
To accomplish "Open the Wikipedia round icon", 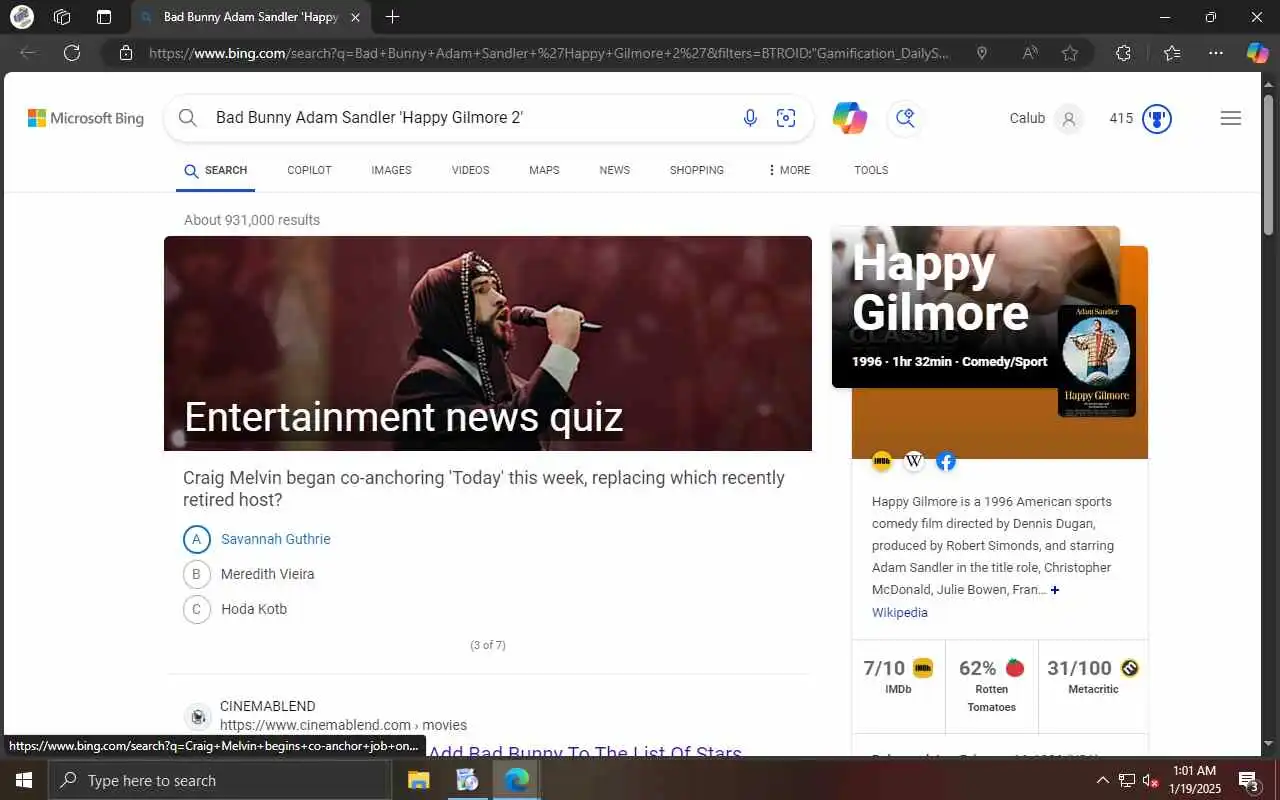I will (x=914, y=461).
